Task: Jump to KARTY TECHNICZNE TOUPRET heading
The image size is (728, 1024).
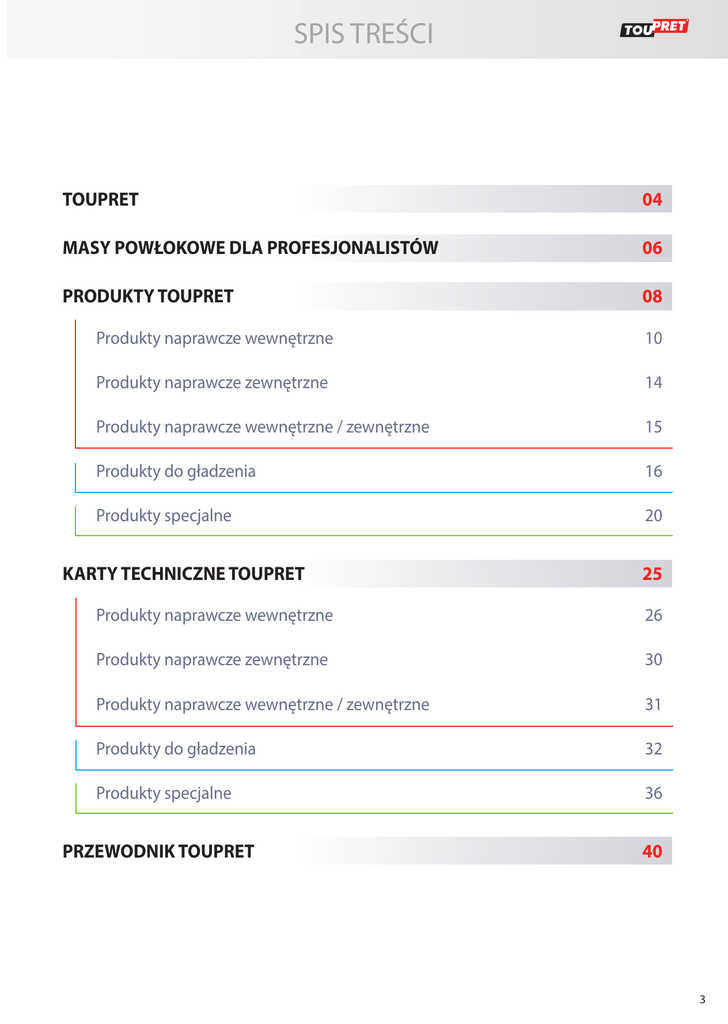Action: pyautogui.click(x=183, y=574)
